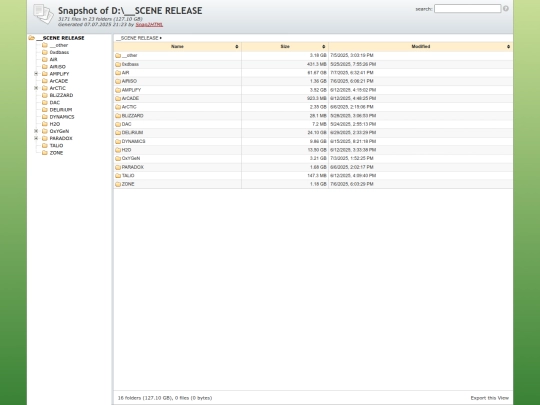Click the snapshot documents logo icon

(43, 14)
